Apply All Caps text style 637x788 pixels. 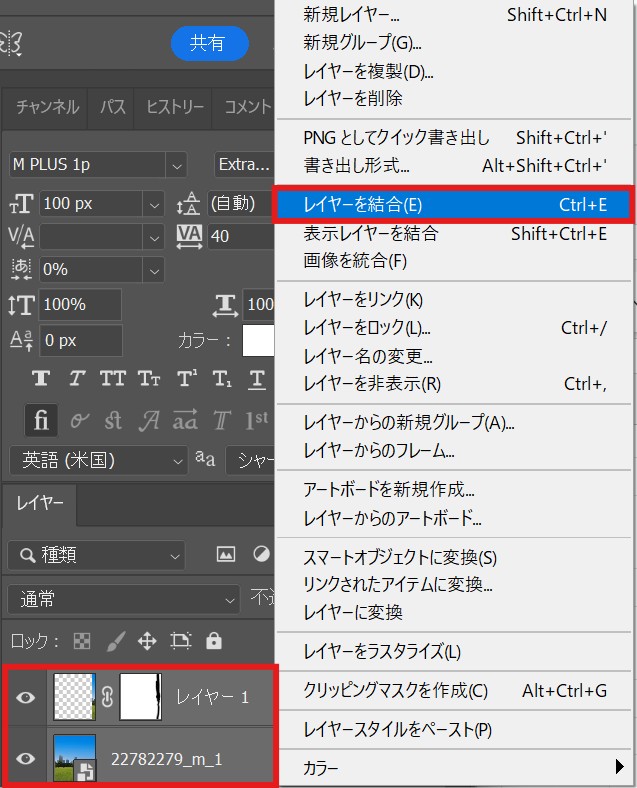click(x=112, y=378)
